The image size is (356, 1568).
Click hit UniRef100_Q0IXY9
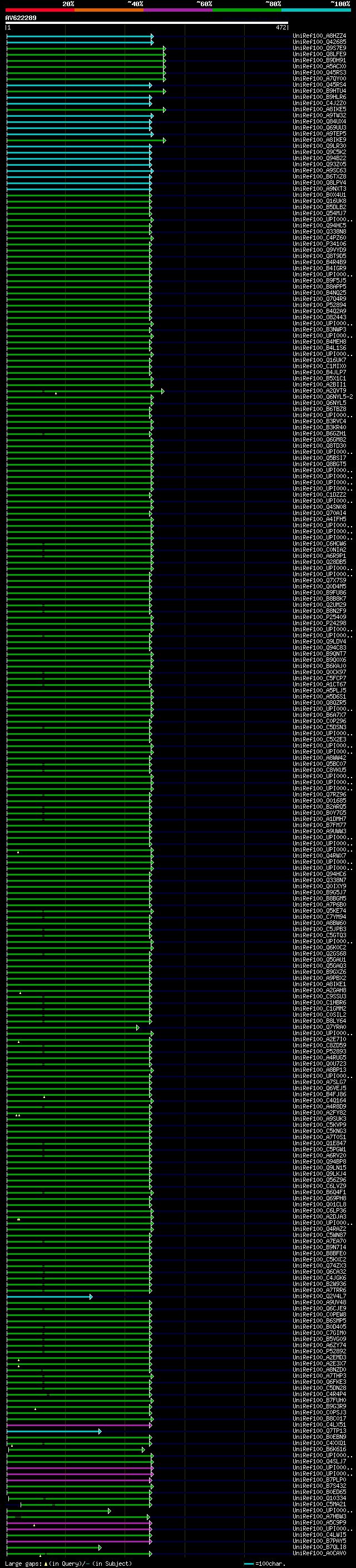319,886
